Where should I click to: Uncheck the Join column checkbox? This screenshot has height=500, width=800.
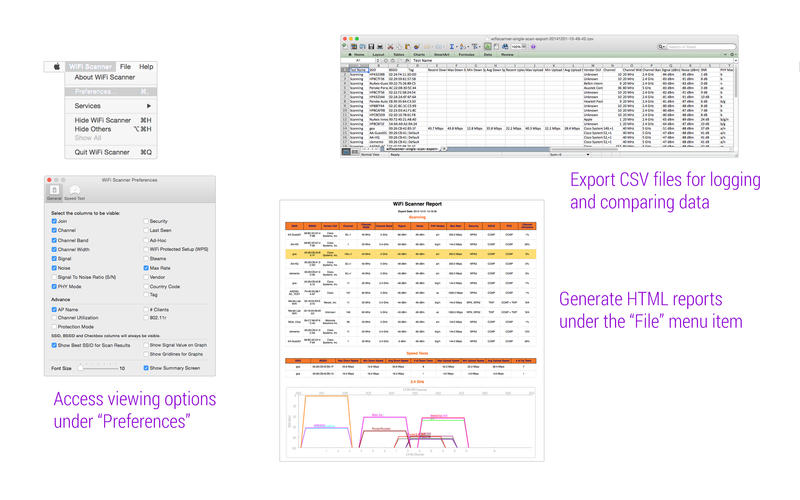point(54,221)
